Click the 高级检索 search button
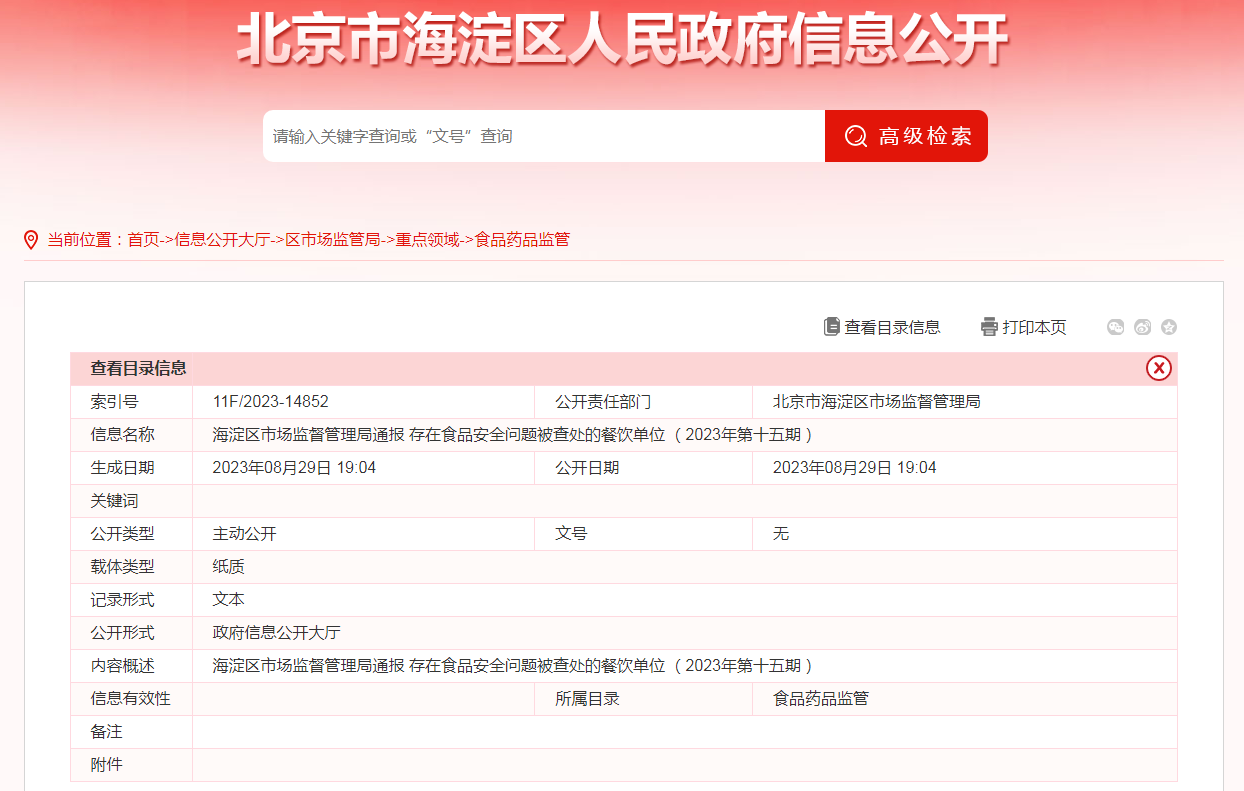Viewport: 1244px width, 791px height. [x=906, y=136]
